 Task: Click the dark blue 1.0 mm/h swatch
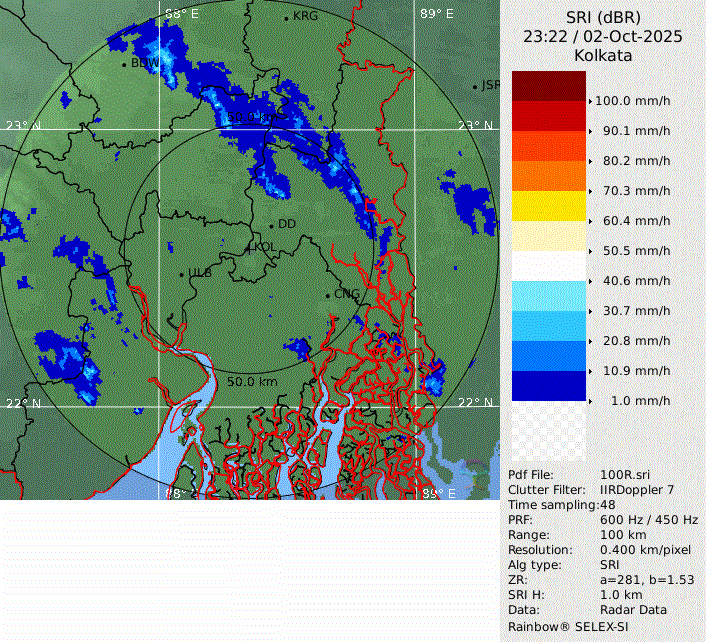pyautogui.click(x=548, y=386)
